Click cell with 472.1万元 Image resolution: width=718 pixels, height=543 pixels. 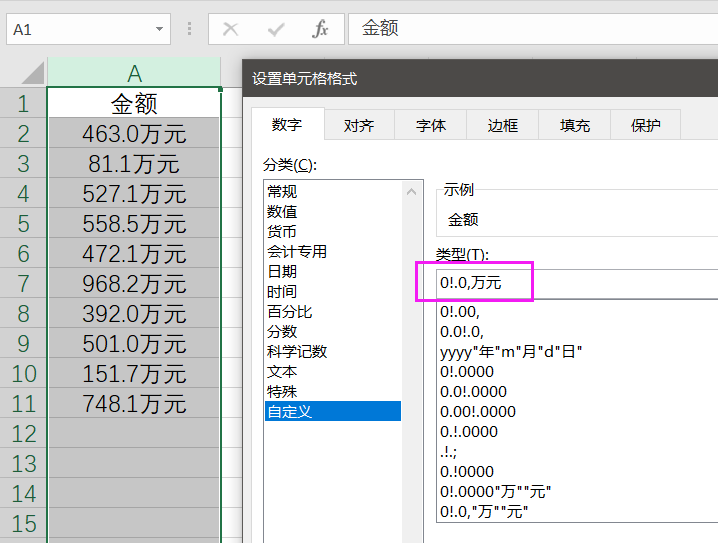click(134, 253)
